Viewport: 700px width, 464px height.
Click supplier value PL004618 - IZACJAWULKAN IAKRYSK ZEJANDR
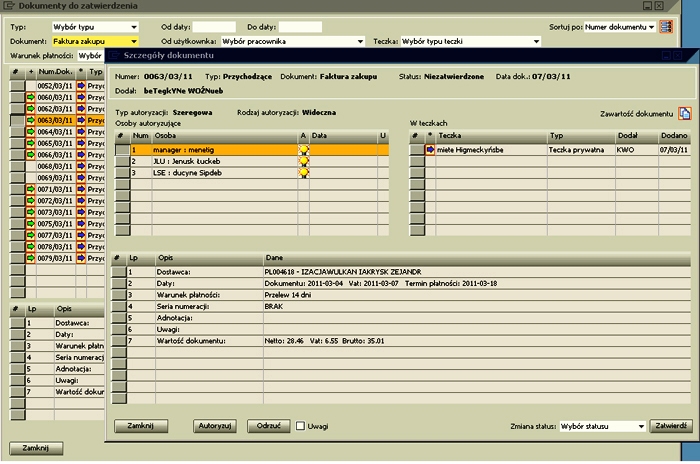coord(343,272)
